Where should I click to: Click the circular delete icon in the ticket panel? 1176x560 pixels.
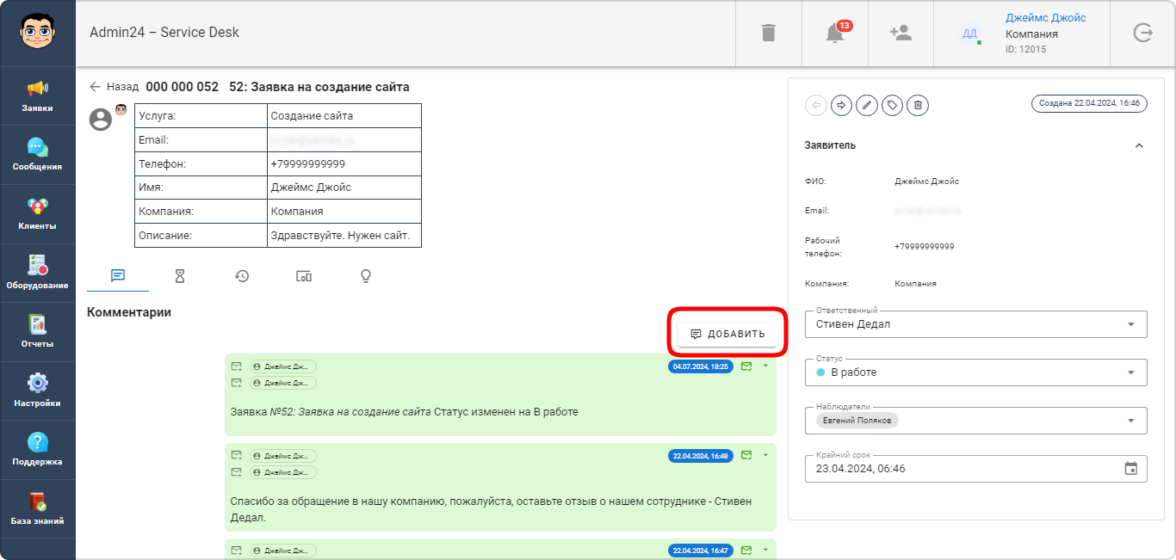coord(919,104)
